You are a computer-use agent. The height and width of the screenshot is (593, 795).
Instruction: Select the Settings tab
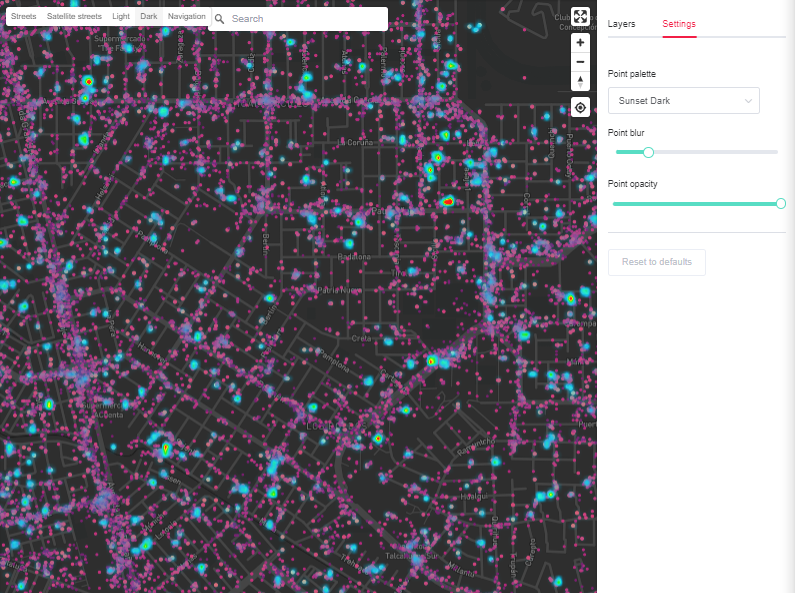point(679,24)
